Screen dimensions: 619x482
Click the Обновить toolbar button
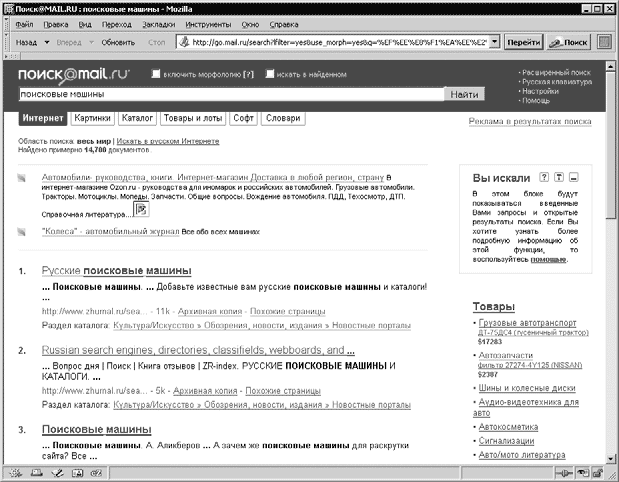point(118,42)
